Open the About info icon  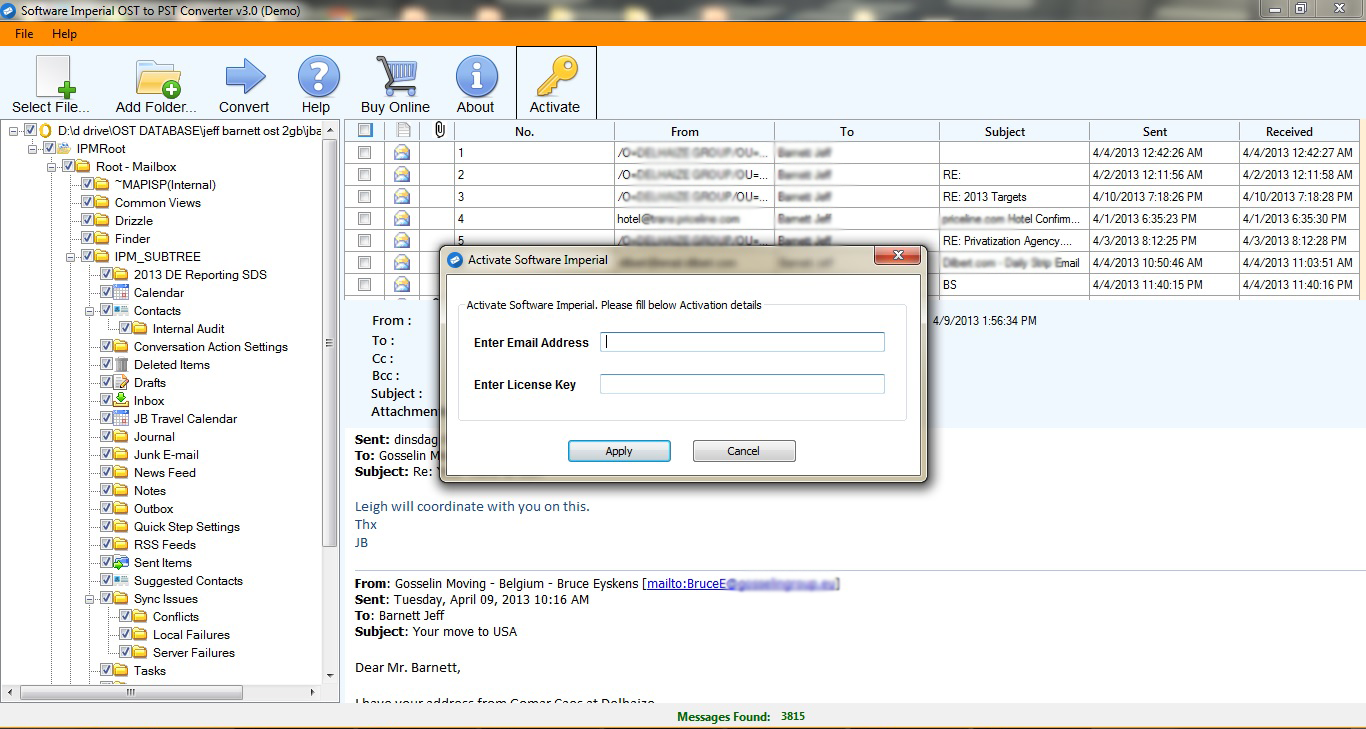(x=476, y=76)
